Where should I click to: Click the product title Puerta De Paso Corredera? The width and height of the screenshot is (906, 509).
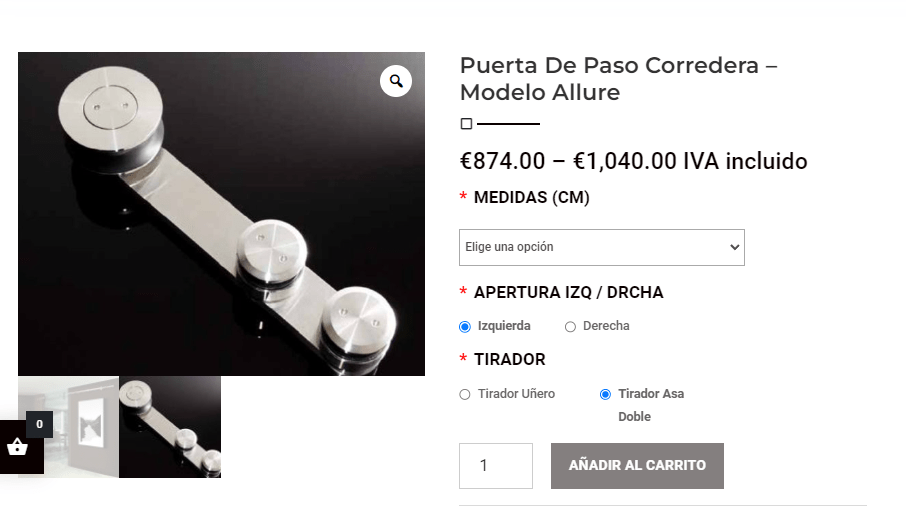point(618,79)
